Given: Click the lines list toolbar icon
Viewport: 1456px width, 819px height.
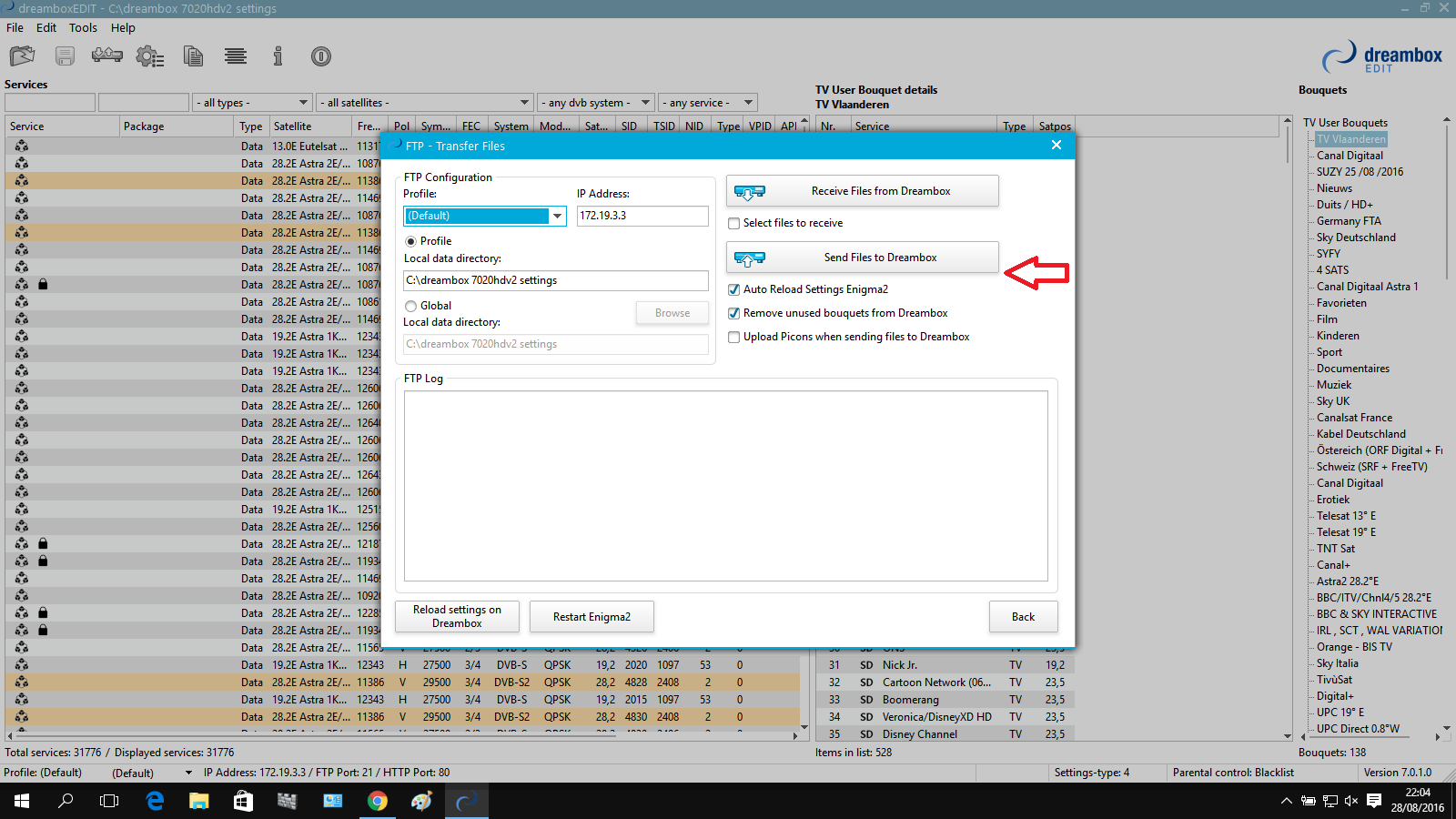Looking at the screenshot, I should point(236,56).
